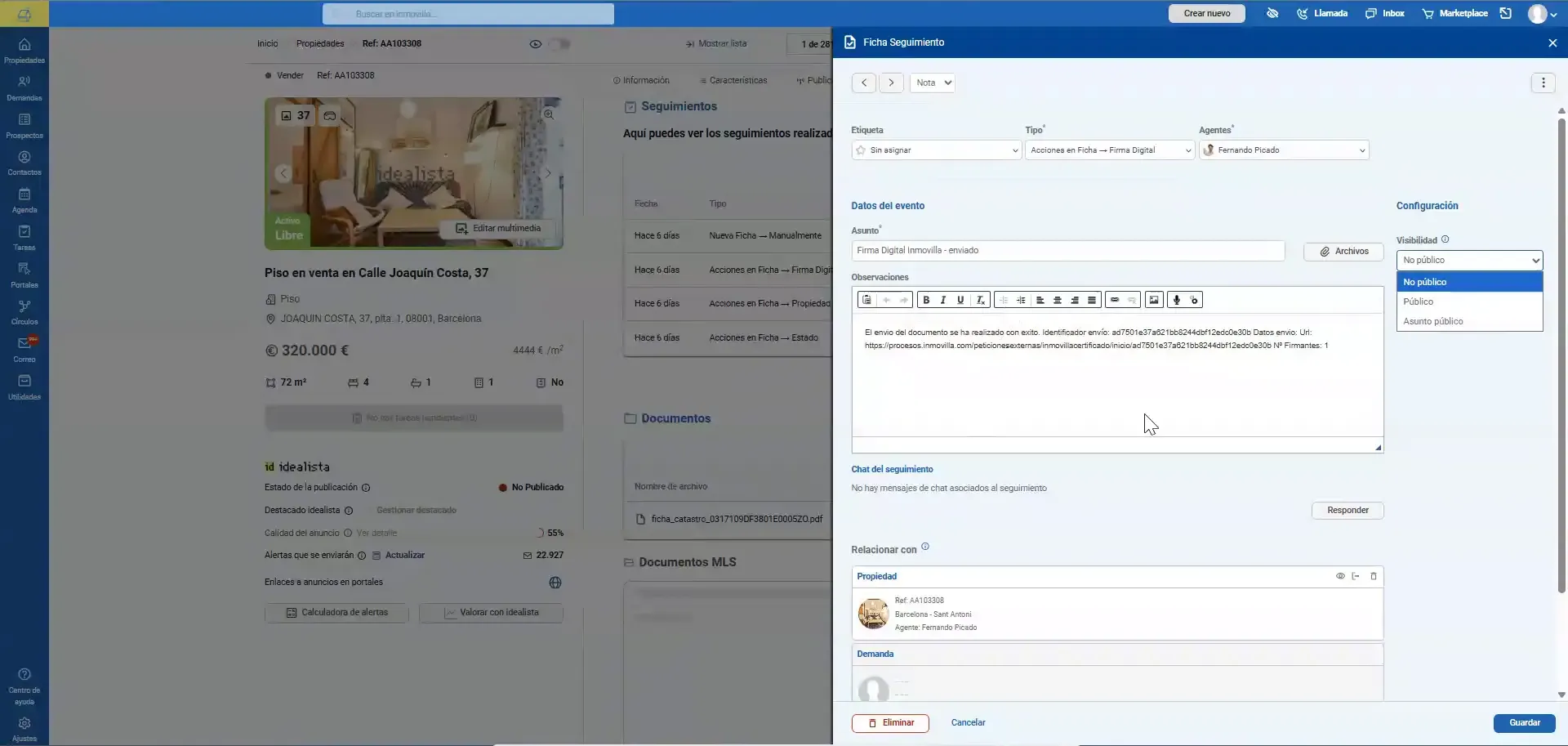The height and width of the screenshot is (746, 1568).
Task: Paste from clipboard in editor toolbar
Action: click(x=867, y=300)
